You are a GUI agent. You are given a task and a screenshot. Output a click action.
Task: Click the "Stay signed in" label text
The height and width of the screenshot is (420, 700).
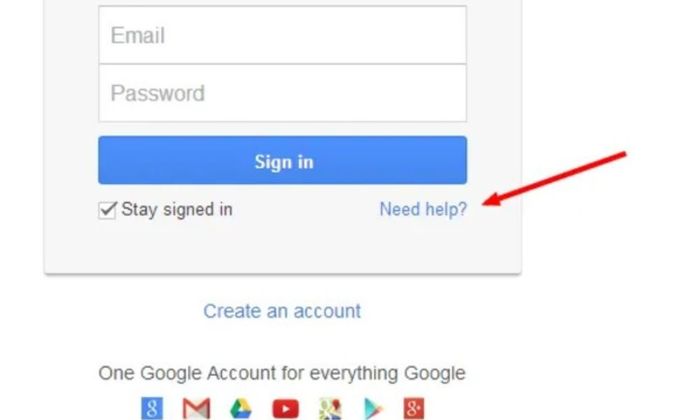coord(177,209)
